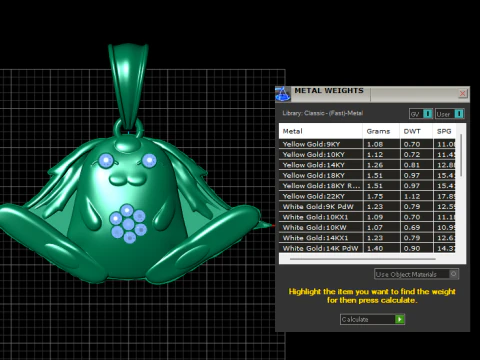This screenshot has height=360, width=480.
Task: Click the Library: Classic - (Fast)-Metal label
Action: coord(323,113)
